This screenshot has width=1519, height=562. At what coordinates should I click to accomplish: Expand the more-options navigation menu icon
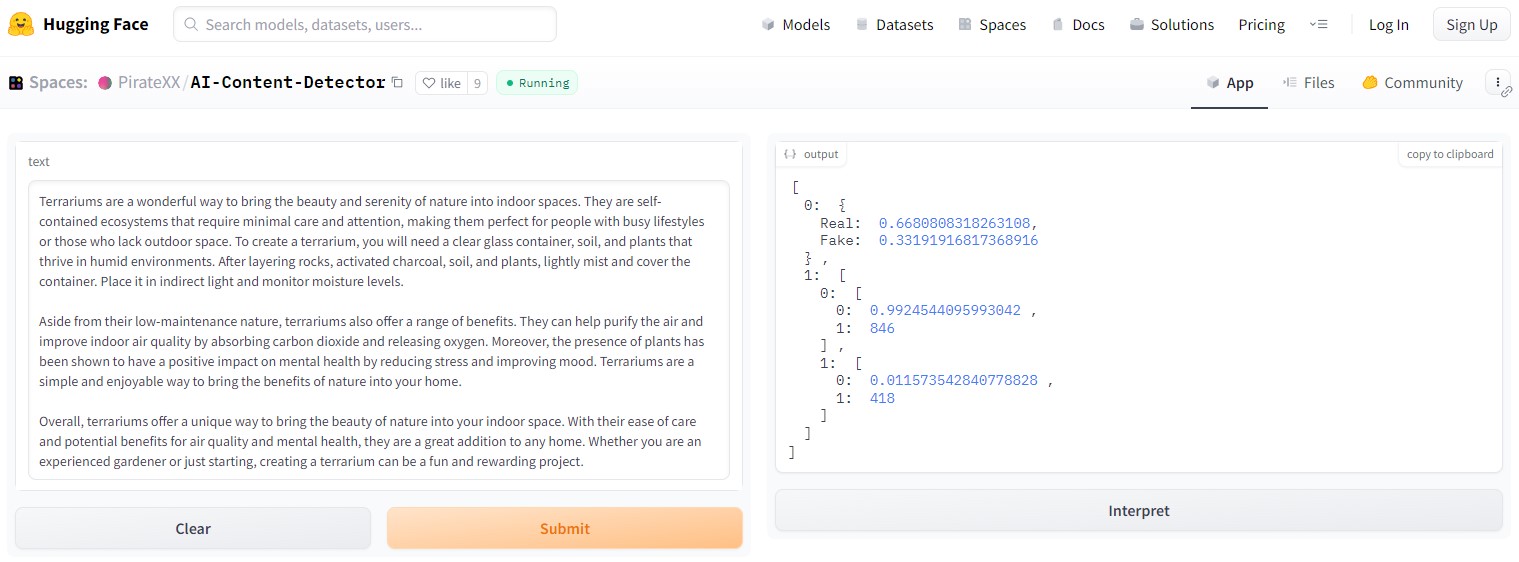[1318, 25]
